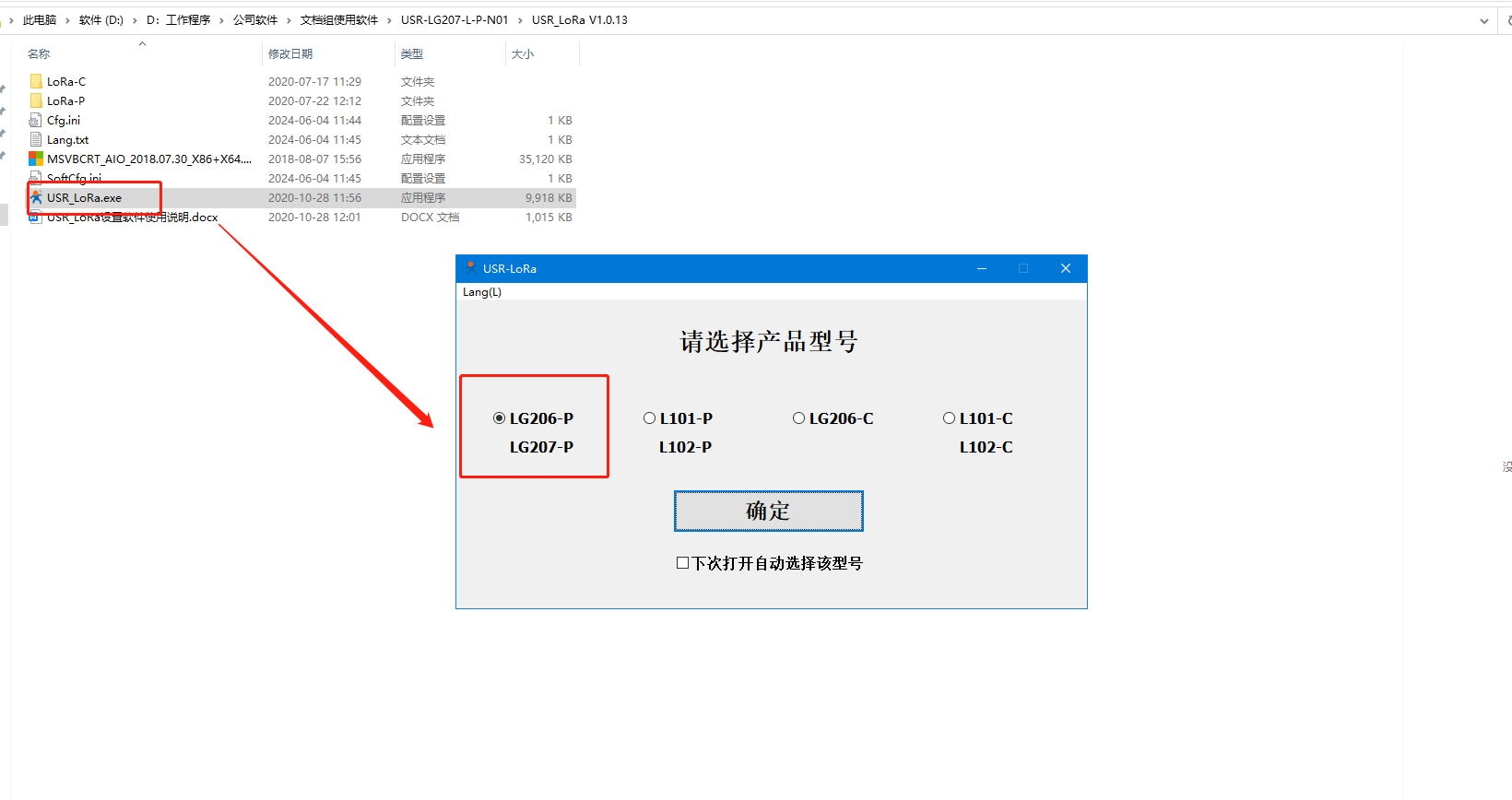Expand chevron after 此电脑 in address bar
The image size is (1512, 800).
coord(67,20)
